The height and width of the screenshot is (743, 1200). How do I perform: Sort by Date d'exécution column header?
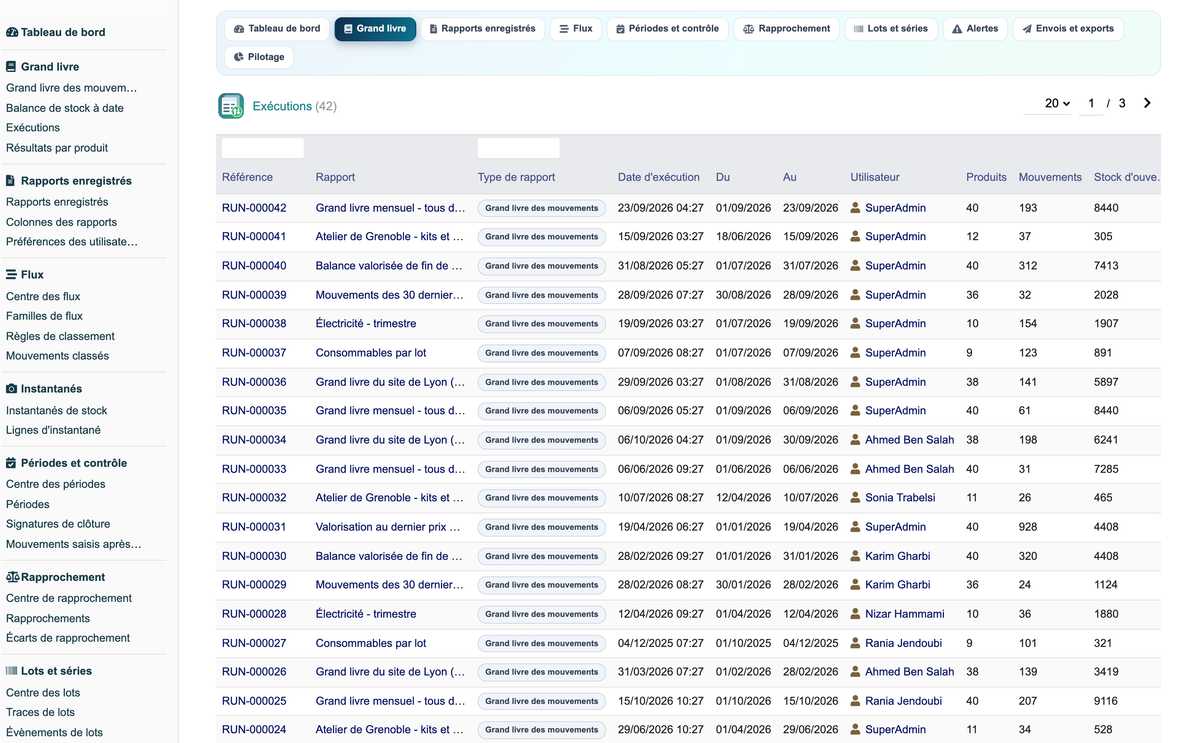click(659, 177)
